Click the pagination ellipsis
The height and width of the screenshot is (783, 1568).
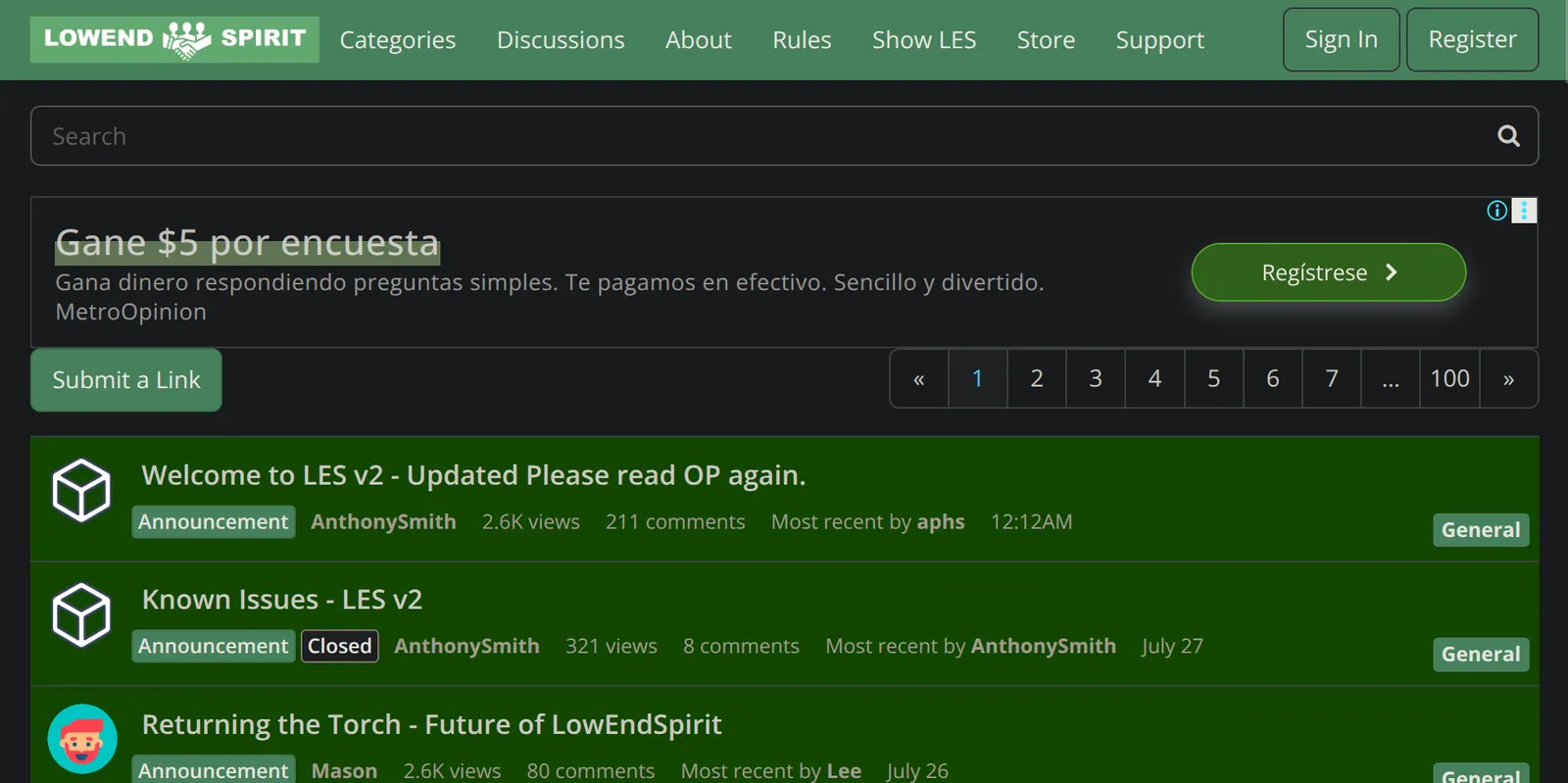pyautogui.click(x=1391, y=378)
